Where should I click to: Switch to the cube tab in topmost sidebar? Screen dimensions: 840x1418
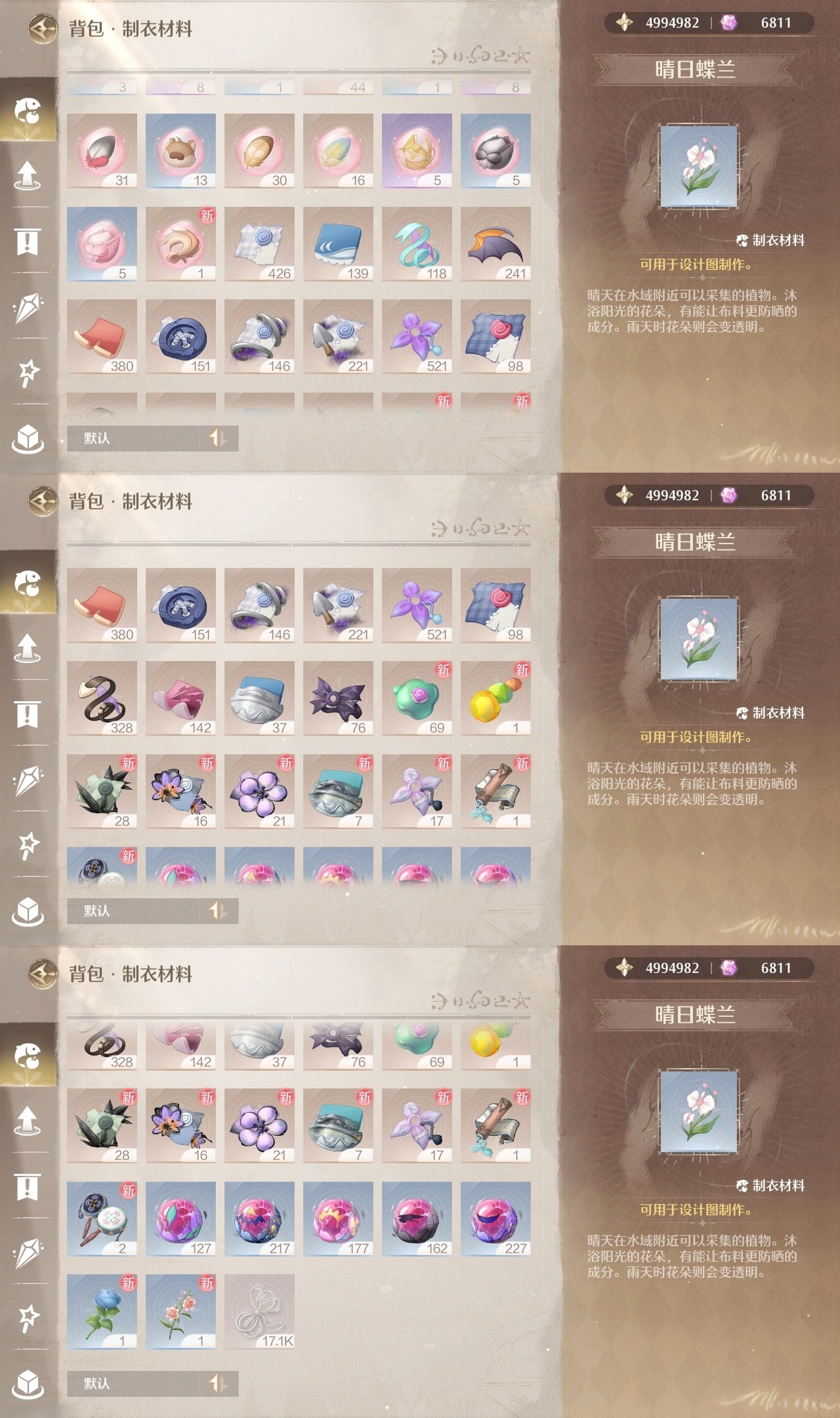tap(28, 438)
